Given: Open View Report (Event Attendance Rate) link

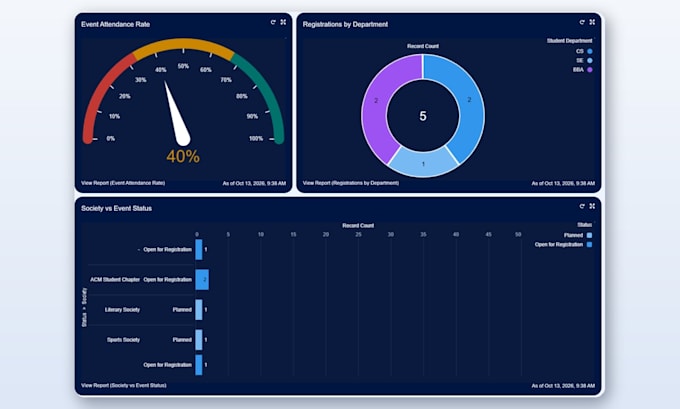Looking at the screenshot, I should pos(123,183).
